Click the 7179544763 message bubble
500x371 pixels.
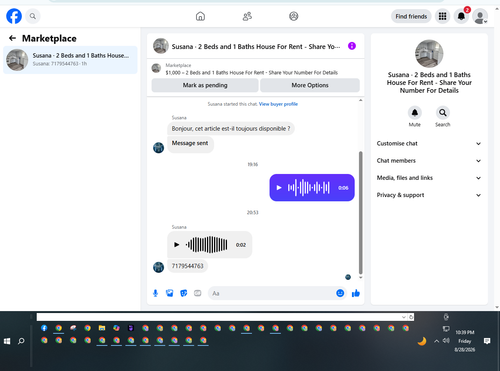[x=187, y=266]
